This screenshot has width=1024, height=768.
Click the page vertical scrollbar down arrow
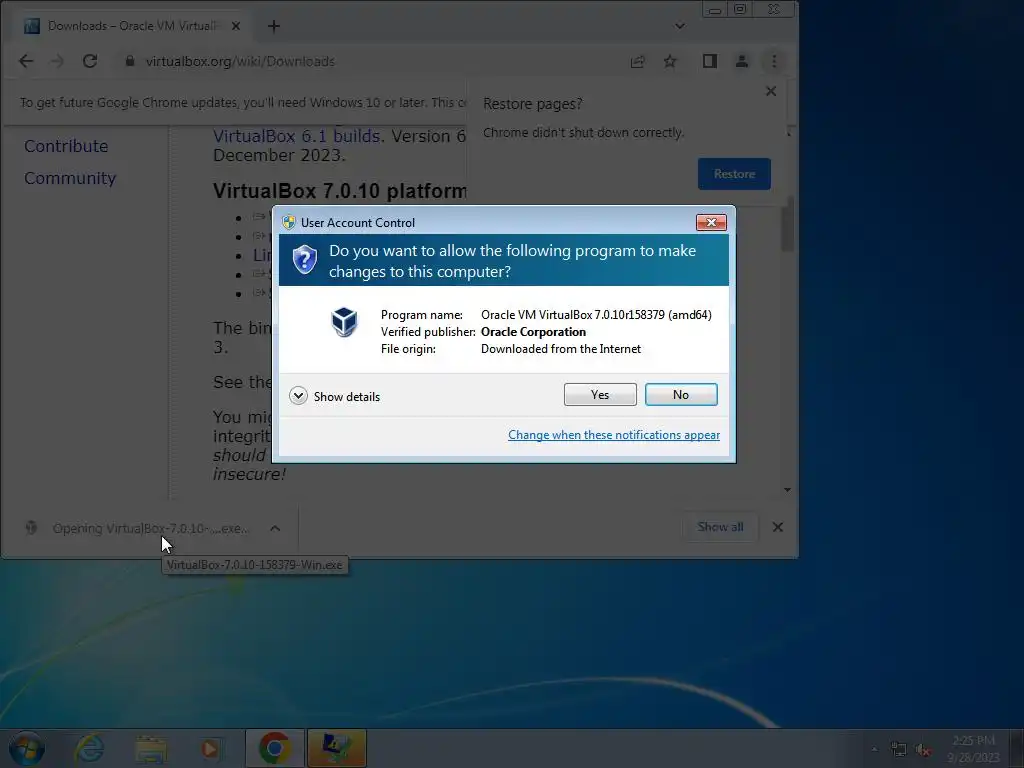(787, 490)
